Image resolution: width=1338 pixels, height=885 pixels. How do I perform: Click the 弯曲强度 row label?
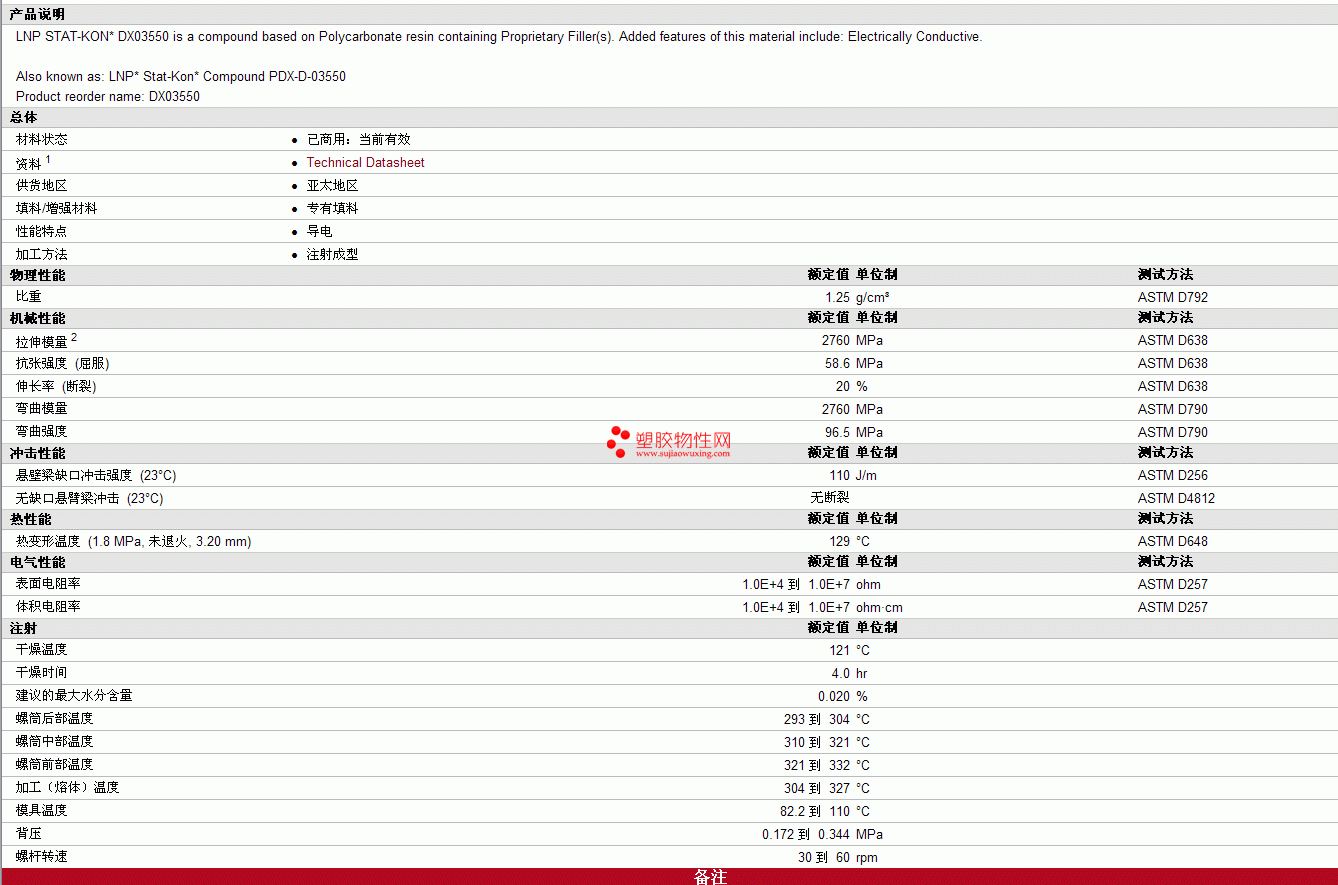tap(42, 432)
